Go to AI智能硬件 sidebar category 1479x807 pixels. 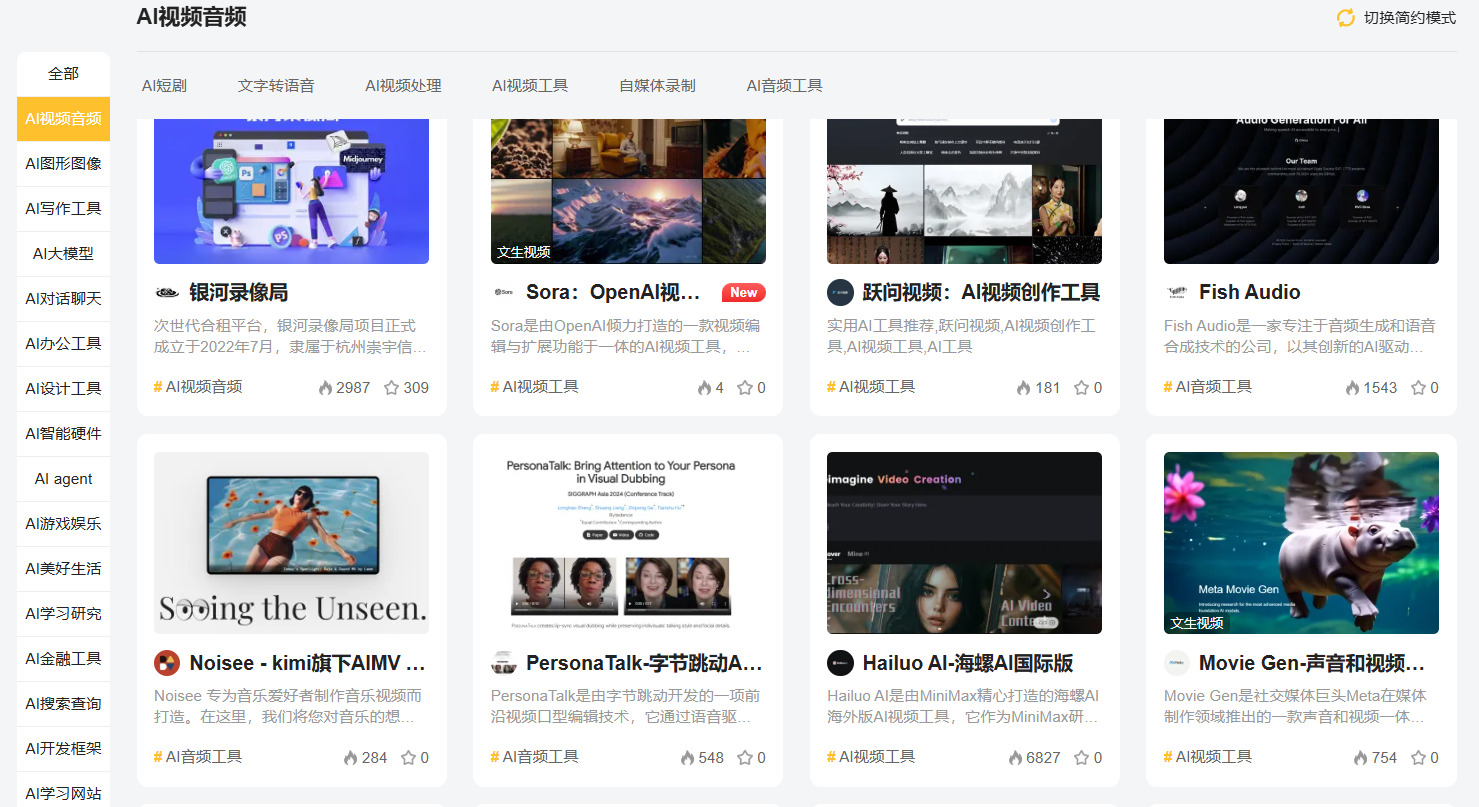pyautogui.click(x=63, y=434)
